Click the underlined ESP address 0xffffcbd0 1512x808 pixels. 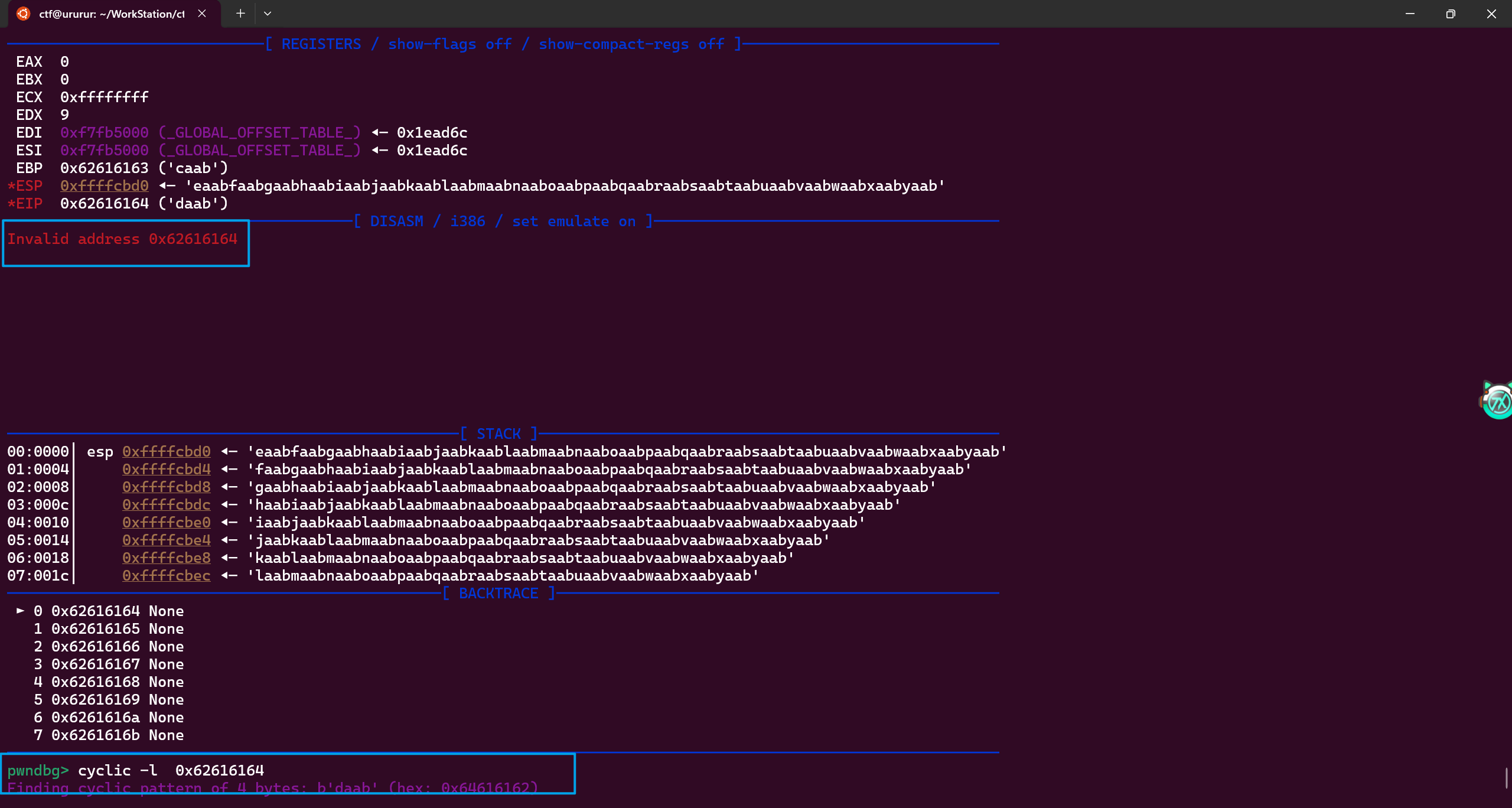pos(104,185)
